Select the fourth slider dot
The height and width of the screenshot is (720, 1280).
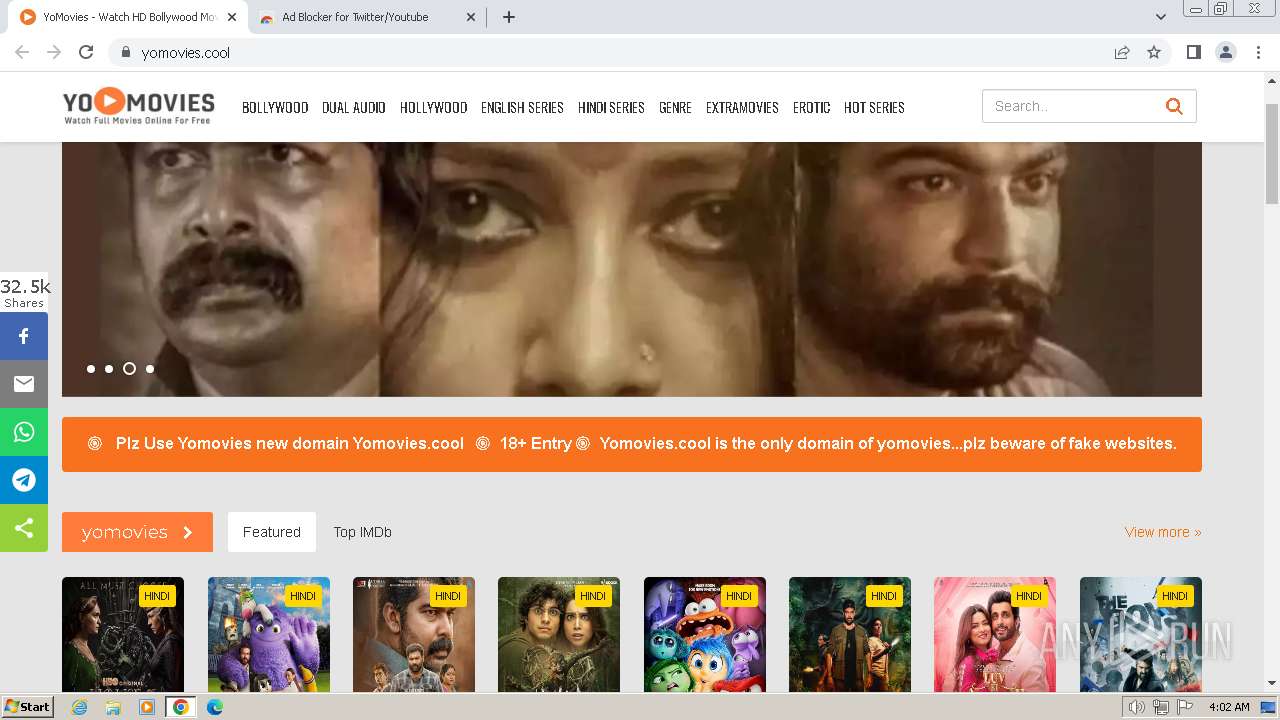150,369
